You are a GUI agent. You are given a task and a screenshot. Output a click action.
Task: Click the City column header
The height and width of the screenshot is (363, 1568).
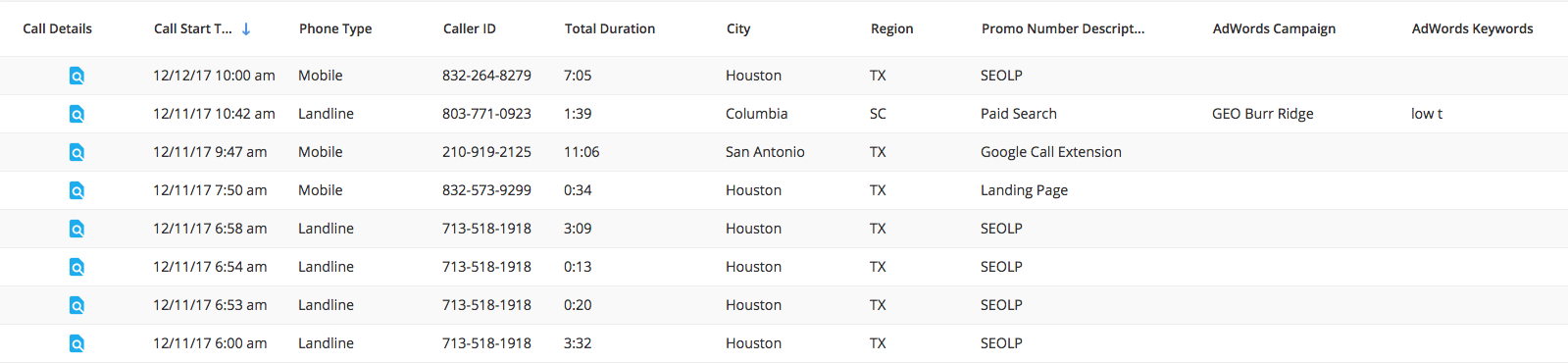738,28
